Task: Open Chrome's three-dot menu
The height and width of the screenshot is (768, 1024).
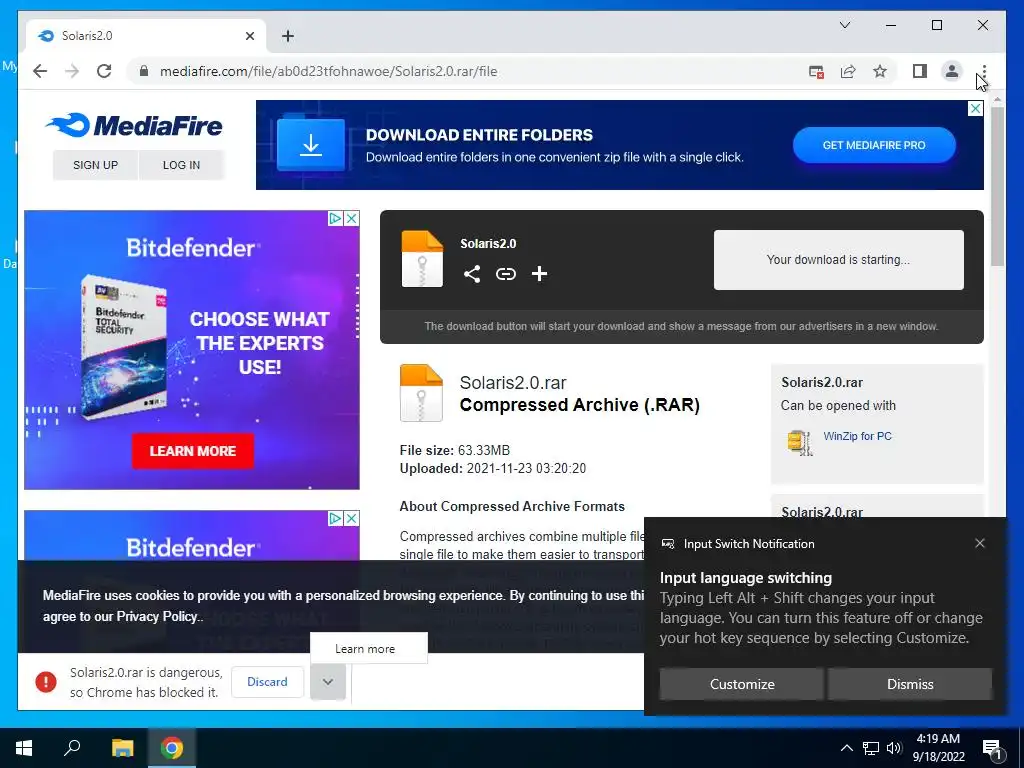Action: (x=984, y=71)
